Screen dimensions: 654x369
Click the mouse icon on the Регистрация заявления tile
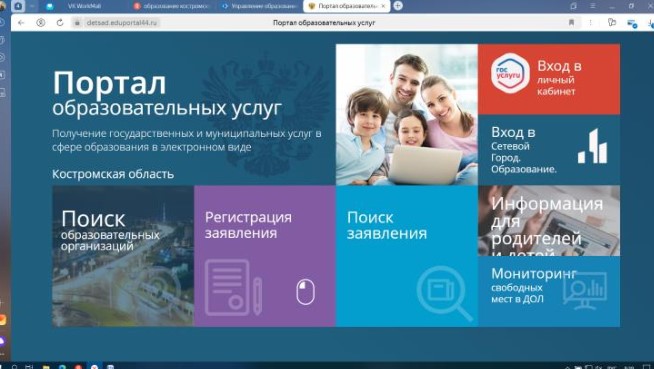click(305, 292)
